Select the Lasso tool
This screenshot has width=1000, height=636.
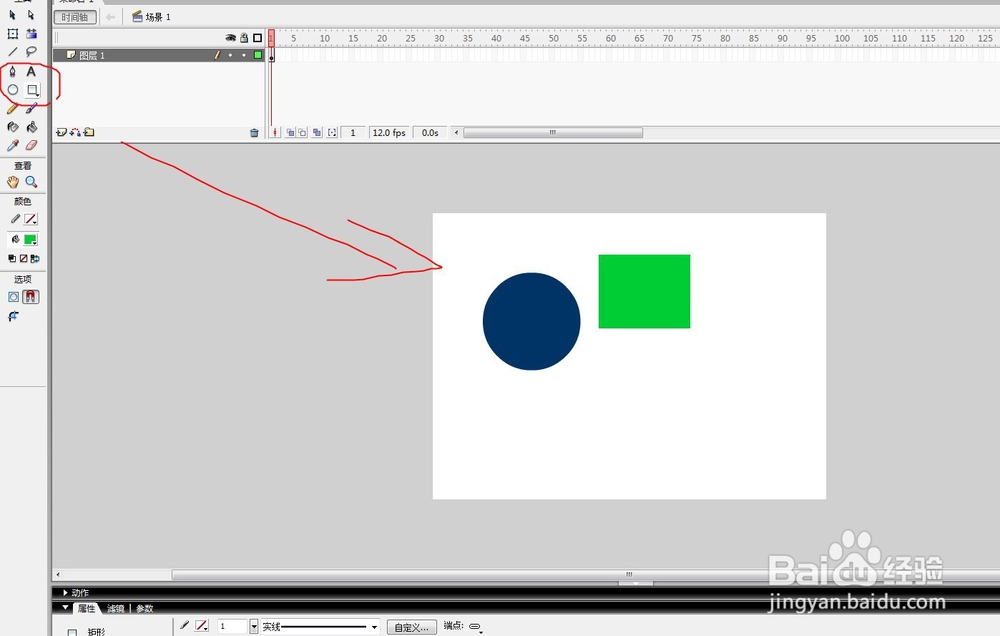click(x=31, y=52)
